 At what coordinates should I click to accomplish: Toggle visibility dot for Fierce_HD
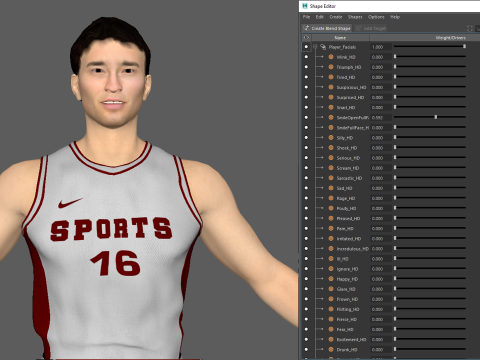click(306, 319)
